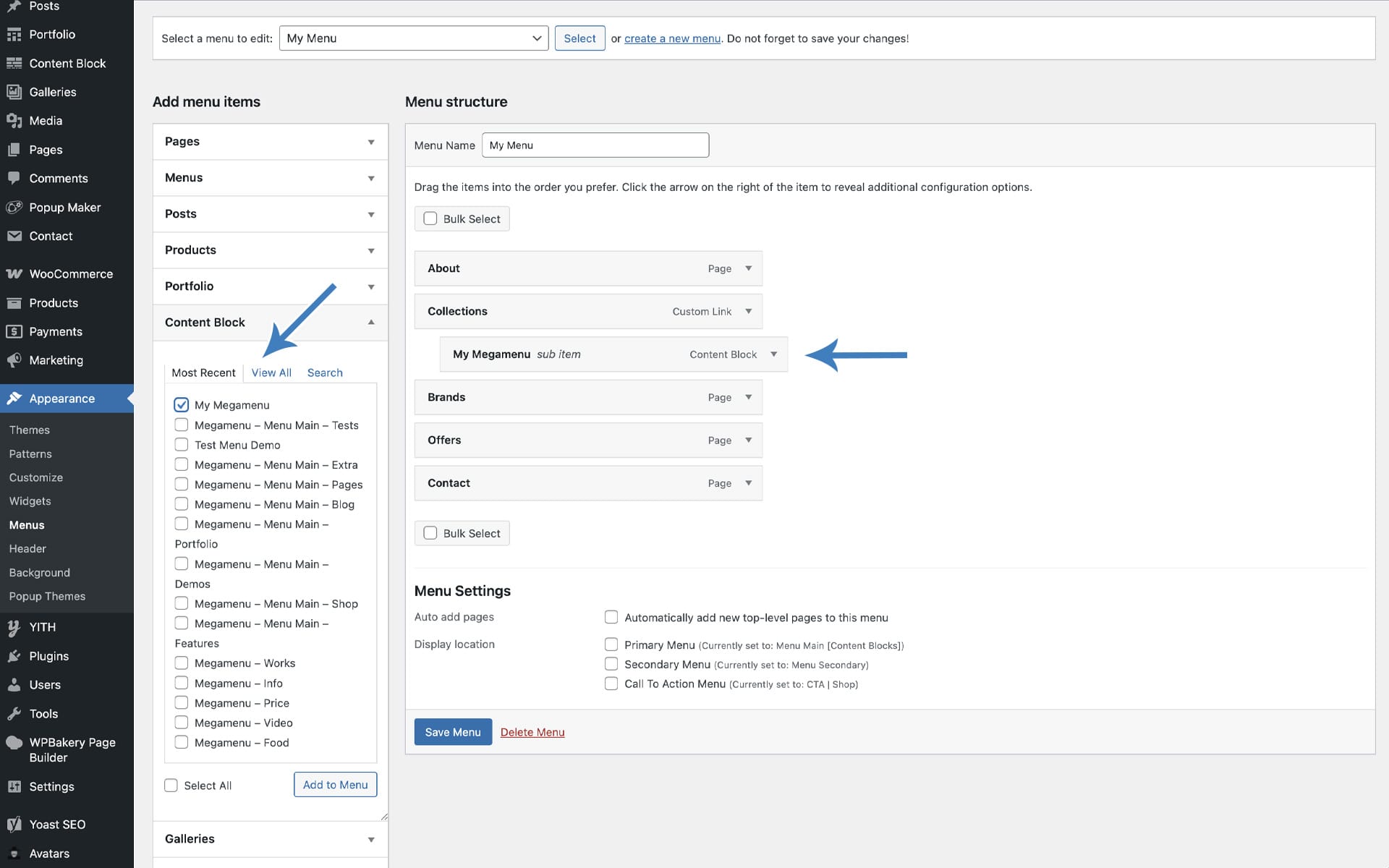Click the Save Menu button
The height and width of the screenshot is (868, 1389).
(453, 732)
